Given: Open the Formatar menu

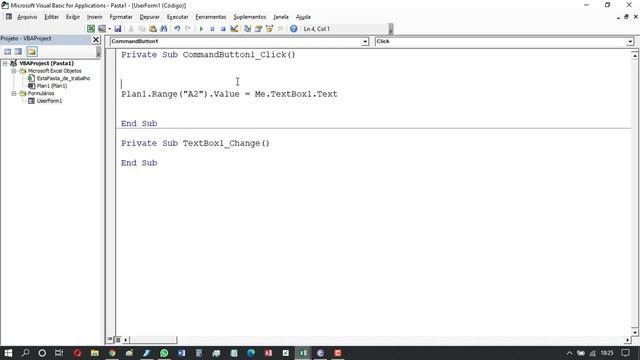Looking at the screenshot, I should tap(121, 17).
